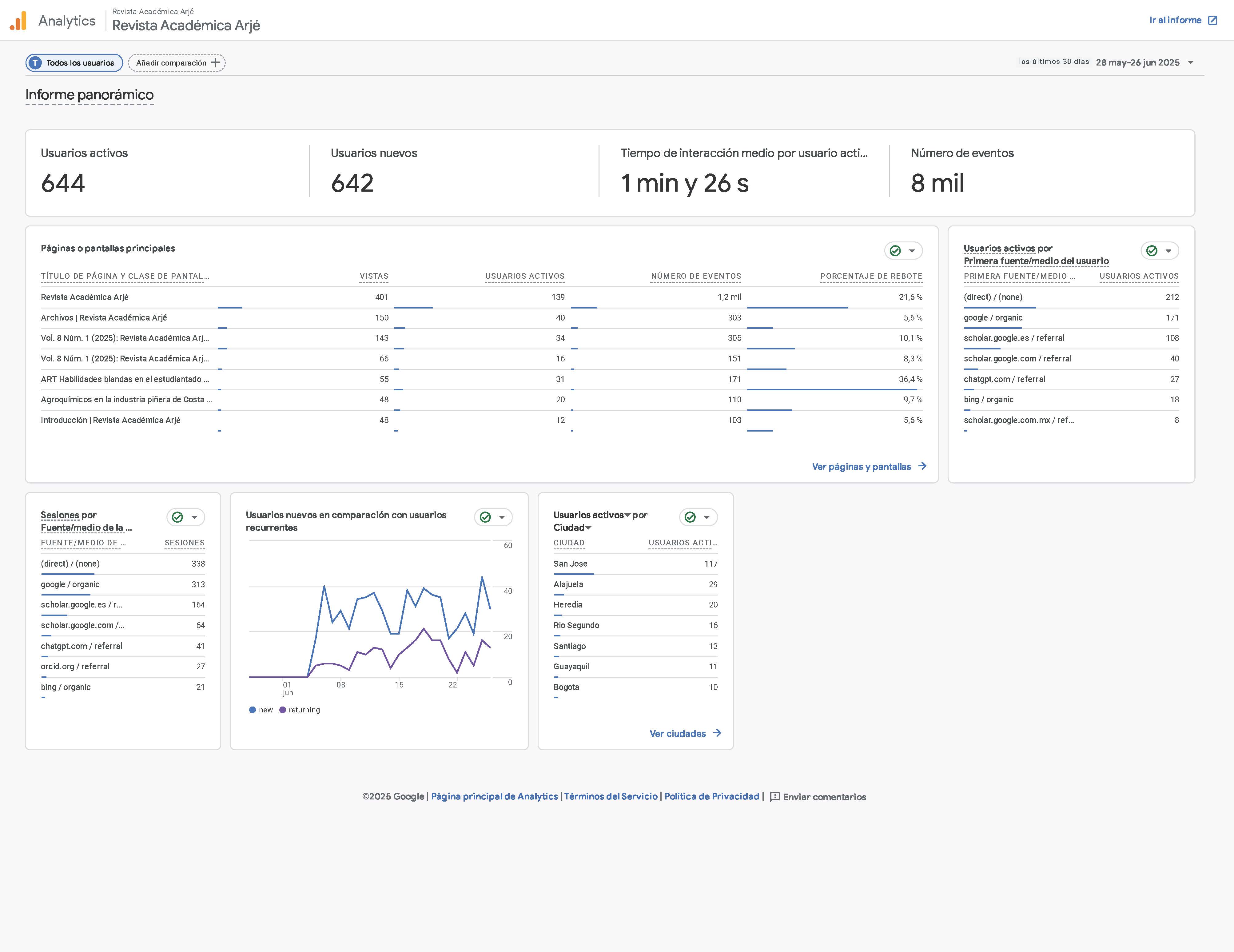1234x952 pixels.
Task: Click 'Archivos | Revista Académica Arjé' row
Action: pyautogui.click(x=481, y=317)
